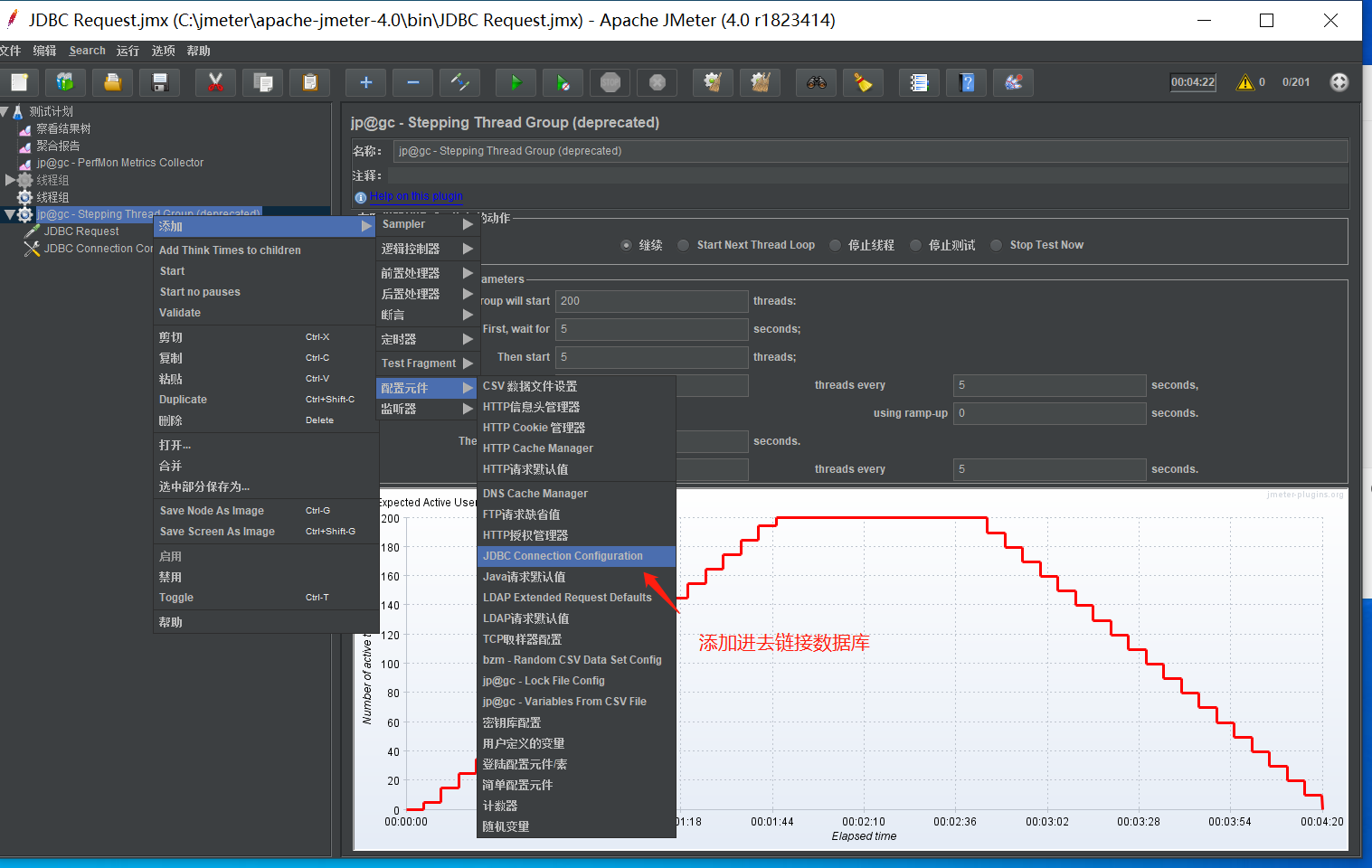Select PerfMon Metrics Collector tree item

(x=120, y=163)
